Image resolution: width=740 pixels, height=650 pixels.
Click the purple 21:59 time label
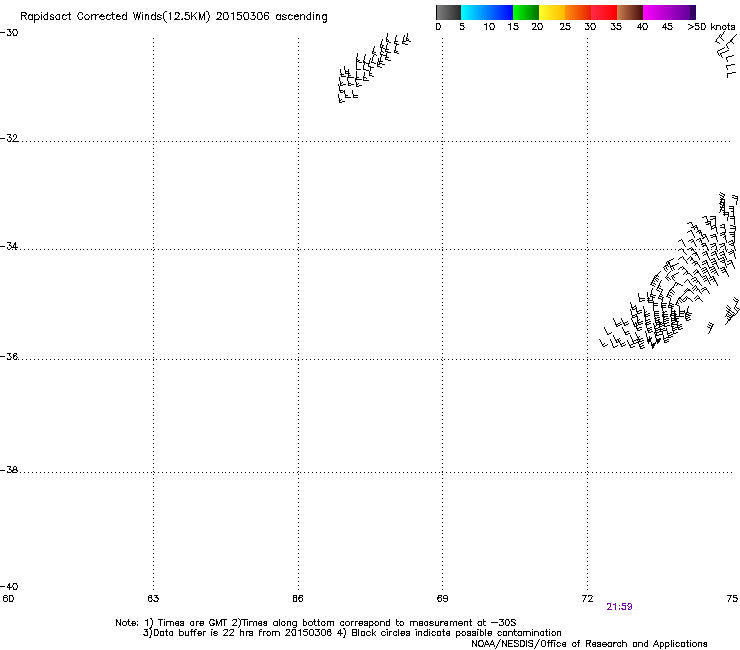point(619,607)
